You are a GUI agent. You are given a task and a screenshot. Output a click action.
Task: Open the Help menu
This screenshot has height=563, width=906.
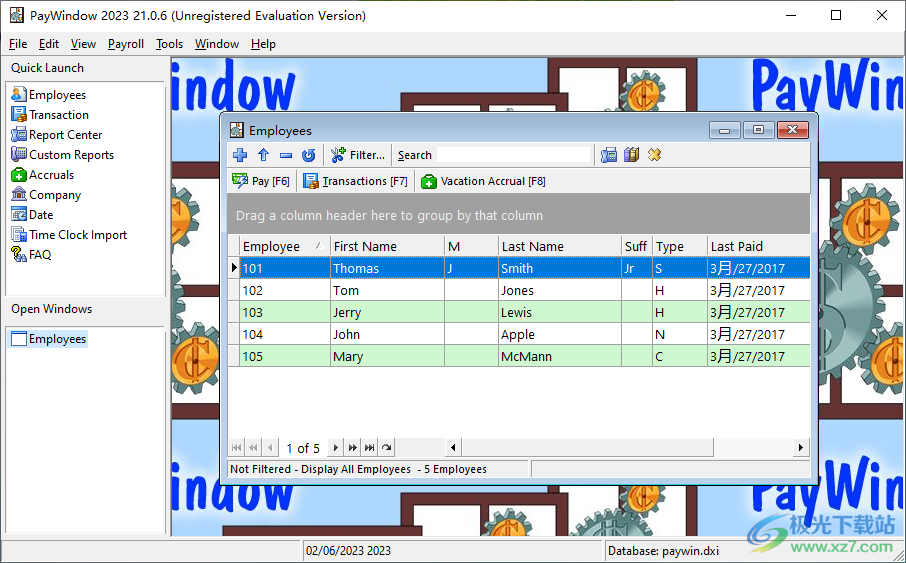click(x=263, y=44)
